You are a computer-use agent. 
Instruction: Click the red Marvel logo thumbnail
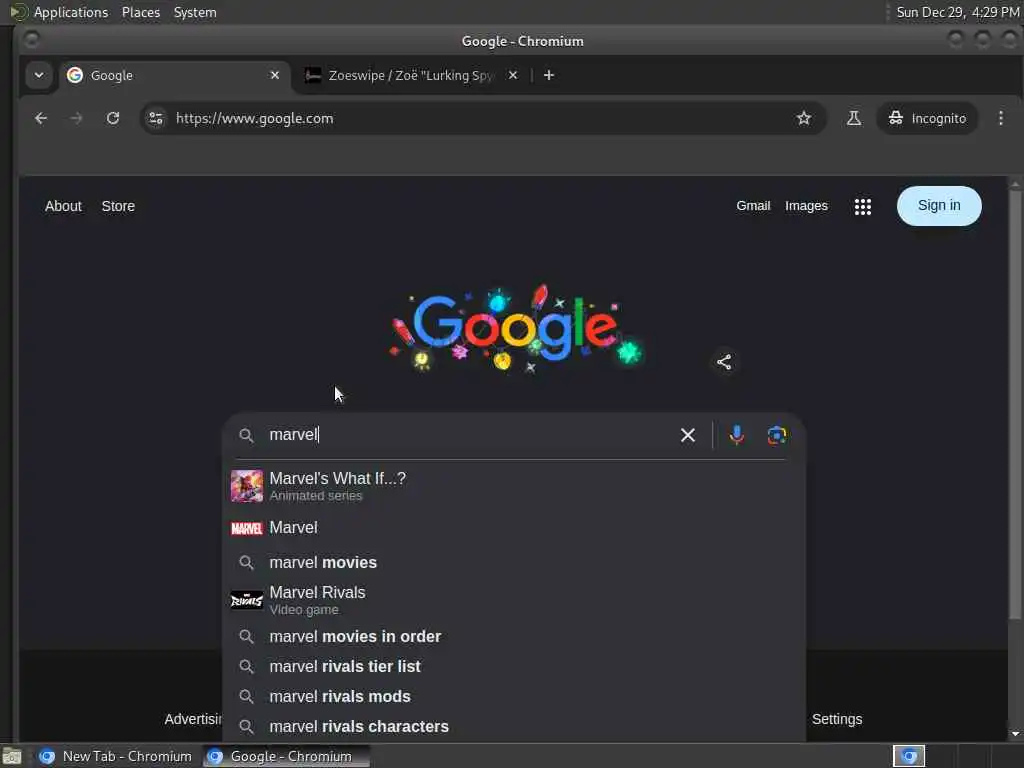coord(247,528)
